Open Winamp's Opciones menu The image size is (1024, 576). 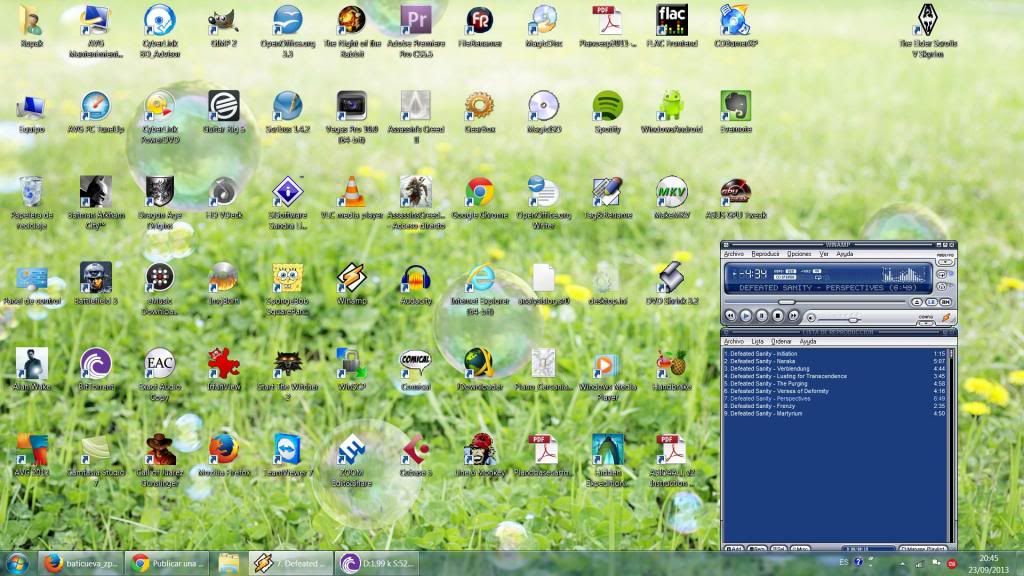pos(799,254)
